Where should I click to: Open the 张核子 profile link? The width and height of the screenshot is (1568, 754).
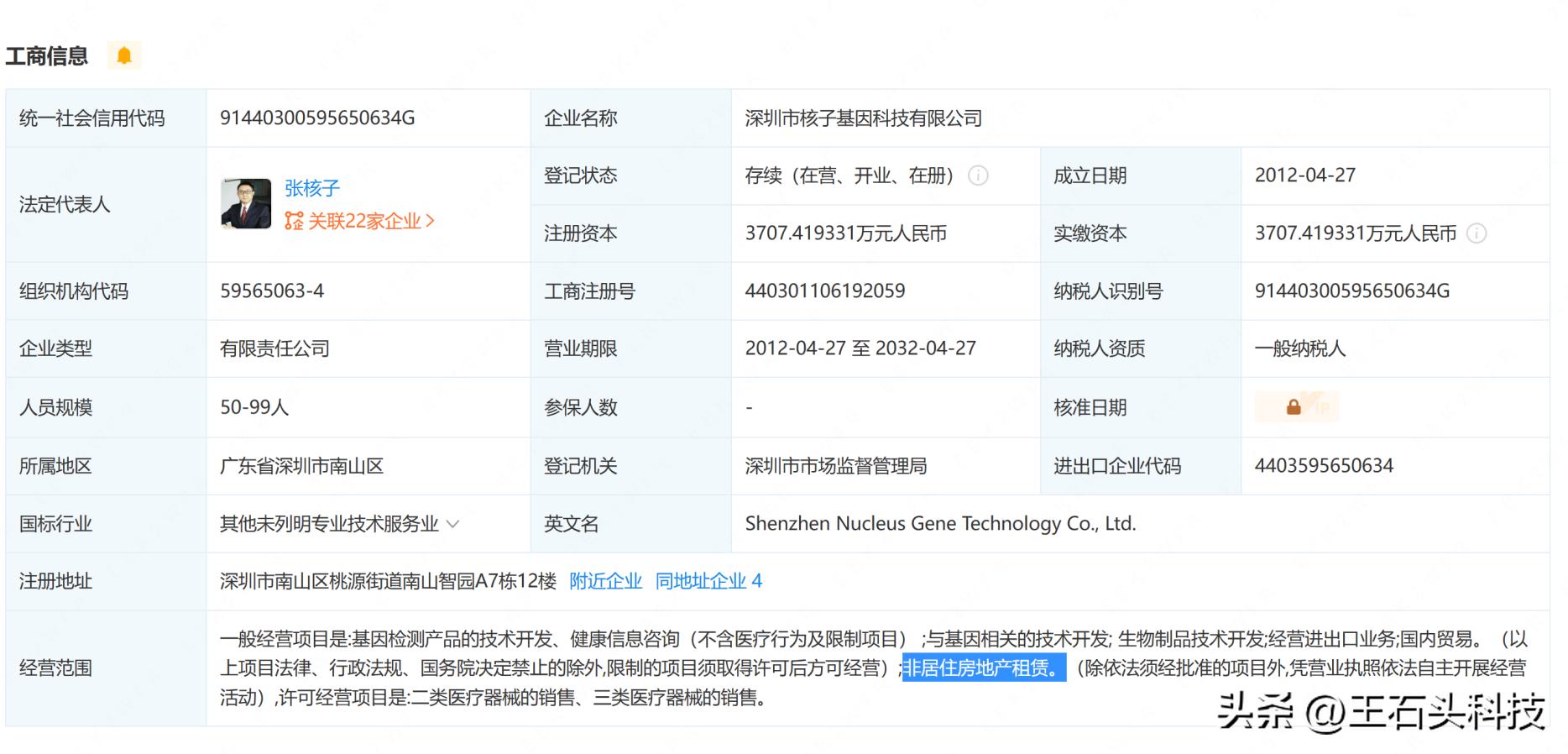click(x=311, y=188)
